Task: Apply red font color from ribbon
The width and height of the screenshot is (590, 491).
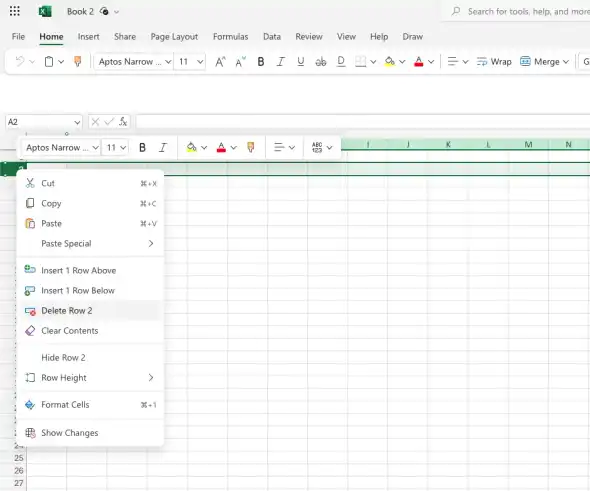Action: tap(418, 62)
